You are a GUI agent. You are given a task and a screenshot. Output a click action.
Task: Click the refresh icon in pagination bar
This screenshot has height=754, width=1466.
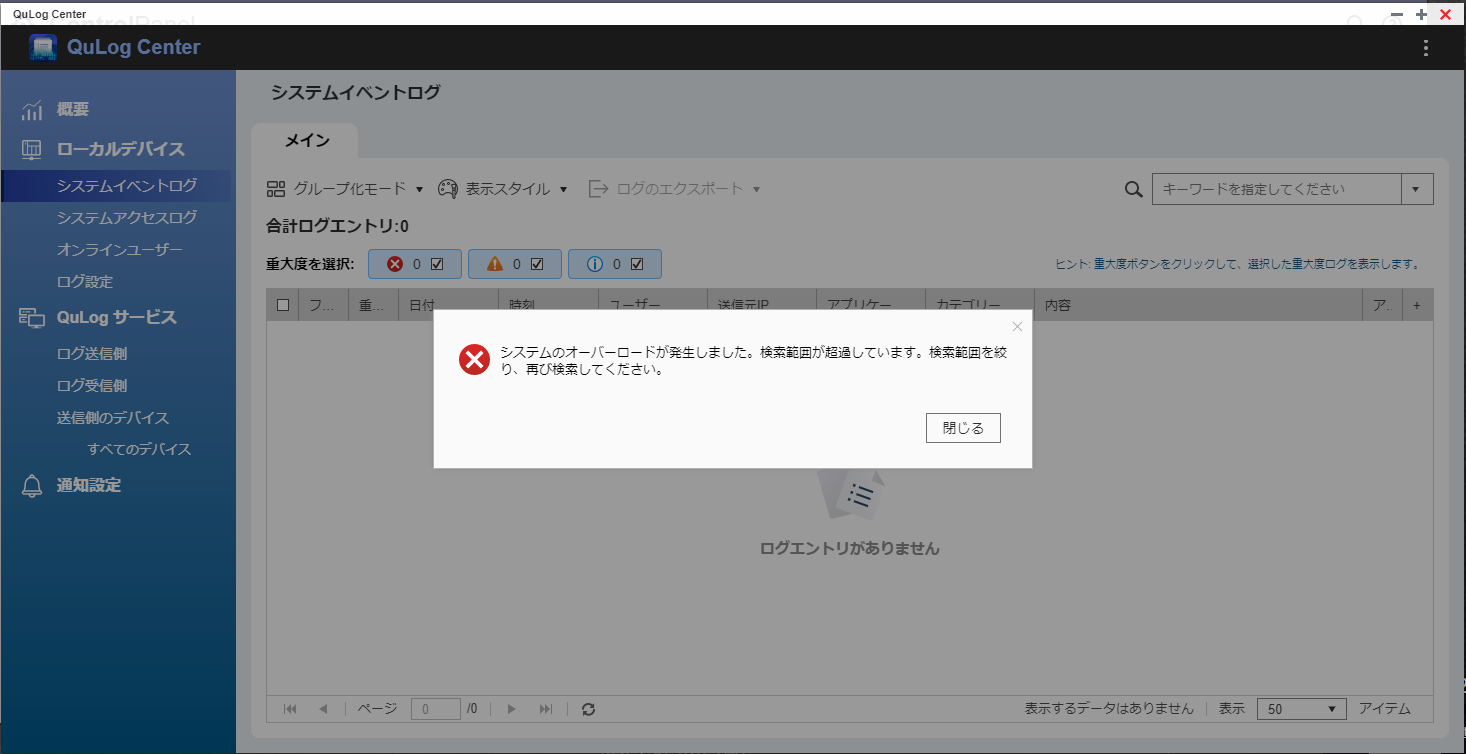click(588, 709)
